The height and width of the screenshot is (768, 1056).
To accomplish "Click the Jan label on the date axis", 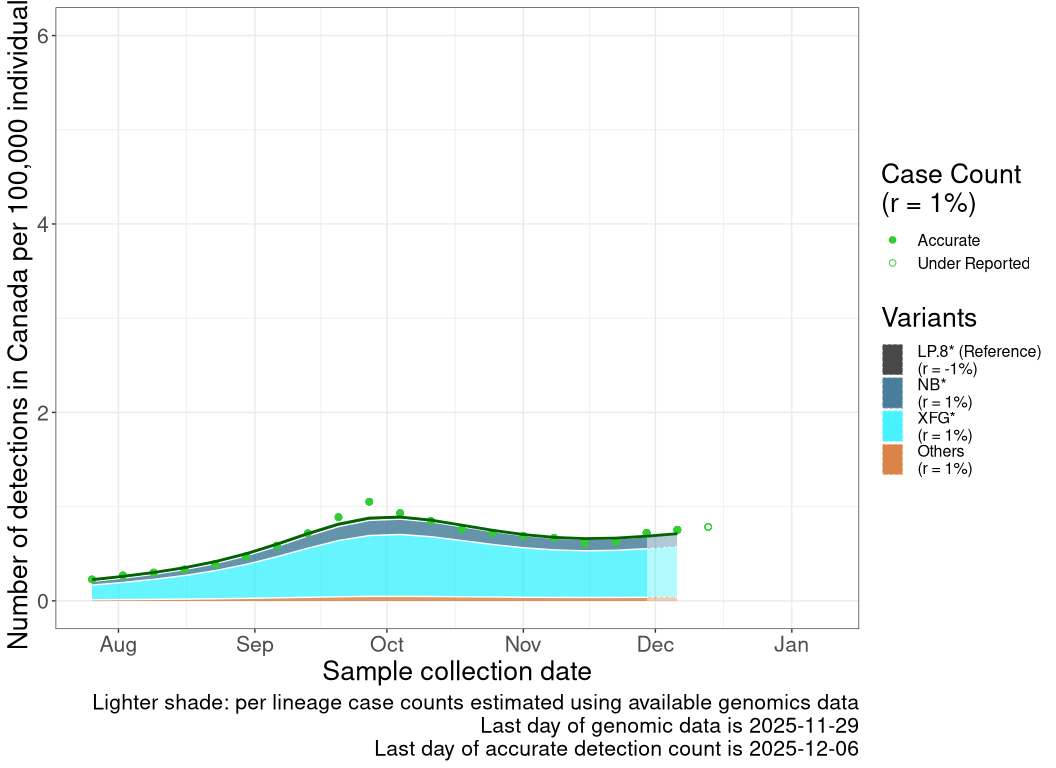I will [x=791, y=645].
